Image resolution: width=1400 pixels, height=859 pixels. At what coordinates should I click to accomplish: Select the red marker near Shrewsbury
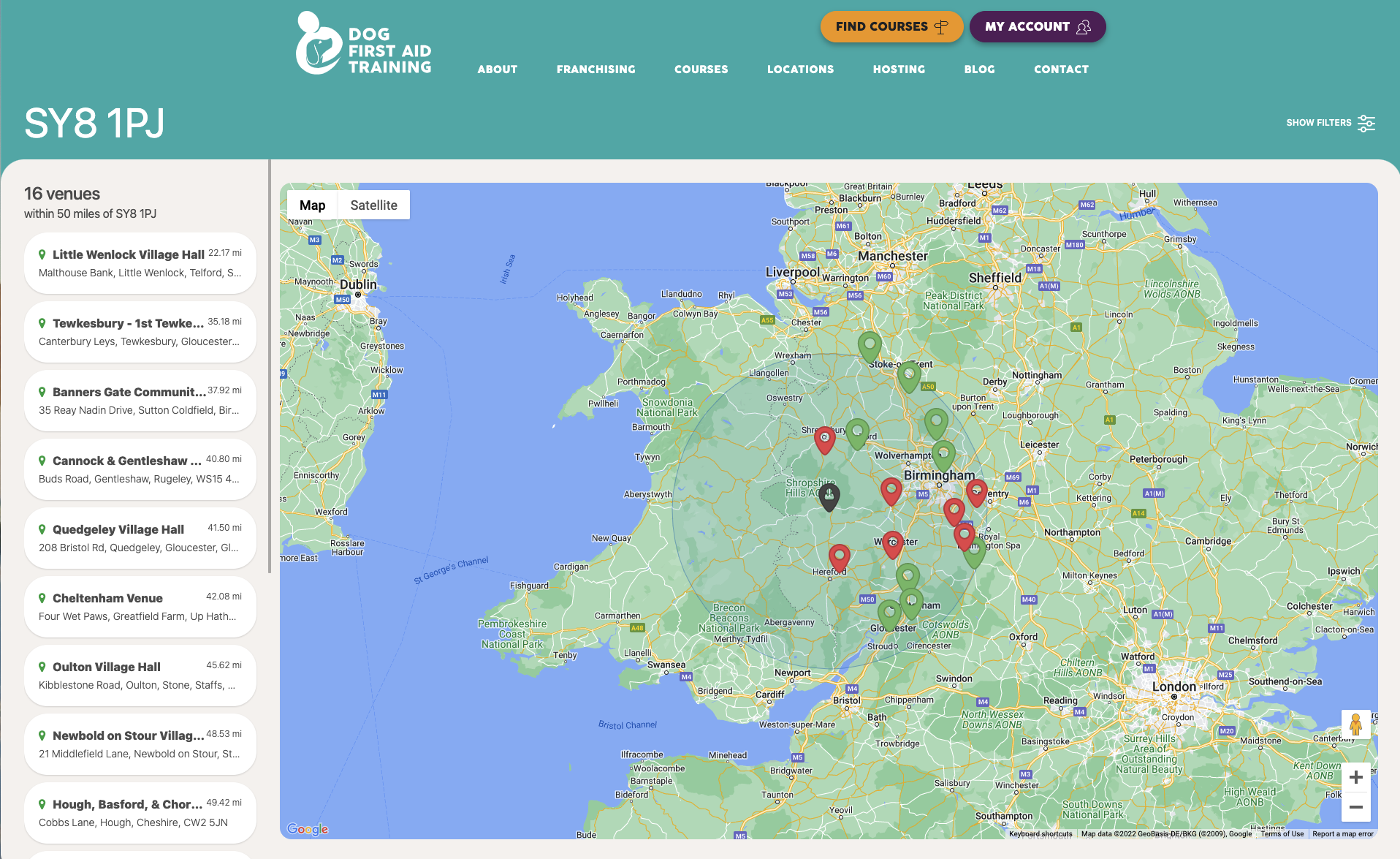coord(824,440)
